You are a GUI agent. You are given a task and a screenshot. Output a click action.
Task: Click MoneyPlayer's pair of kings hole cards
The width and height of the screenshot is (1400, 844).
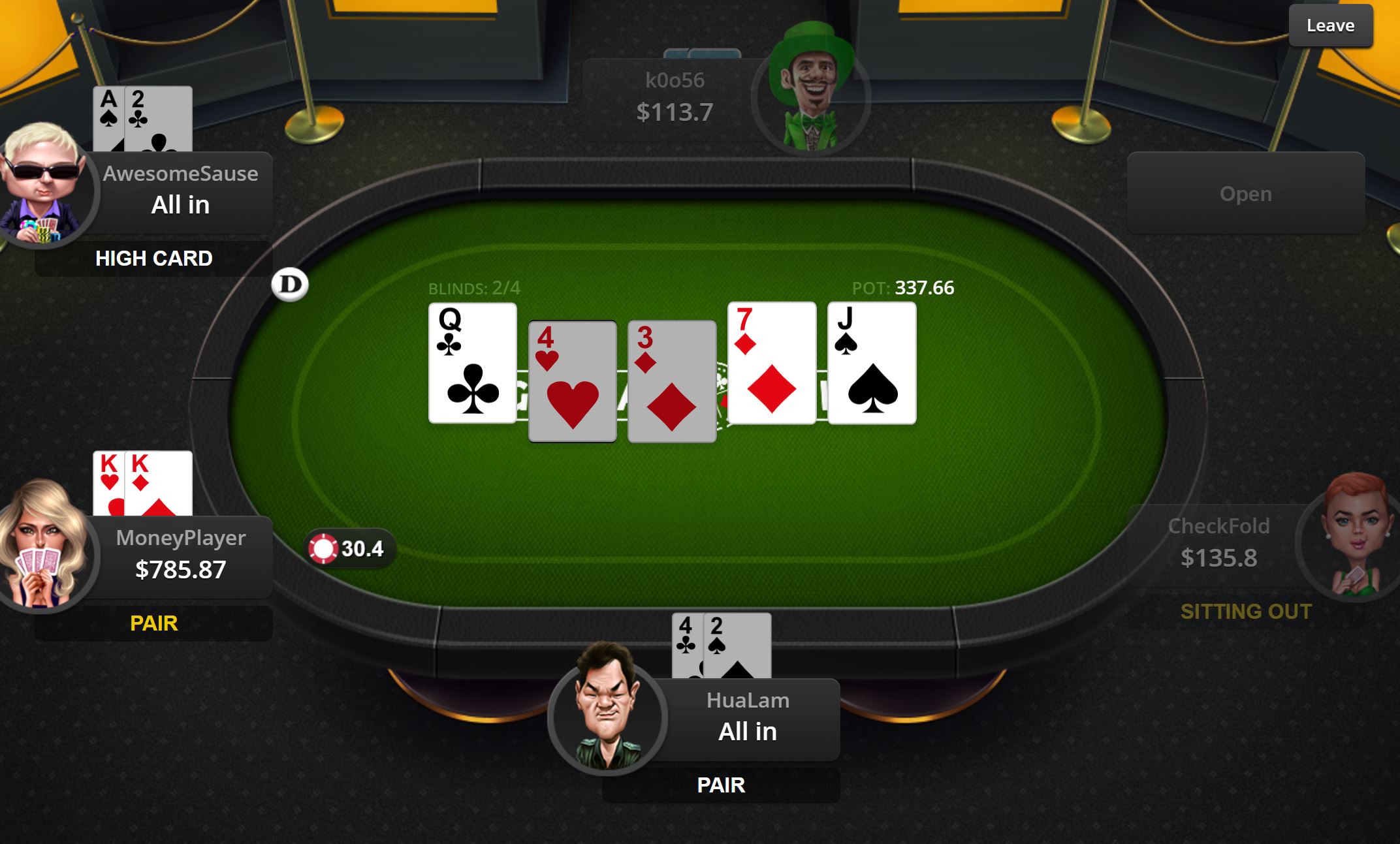click(x=143, y=483)
